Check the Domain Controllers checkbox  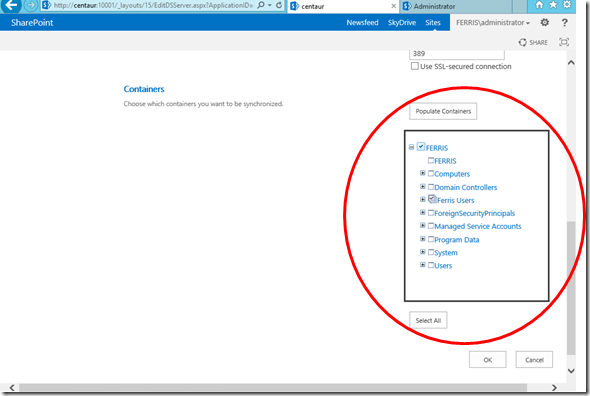431,187
